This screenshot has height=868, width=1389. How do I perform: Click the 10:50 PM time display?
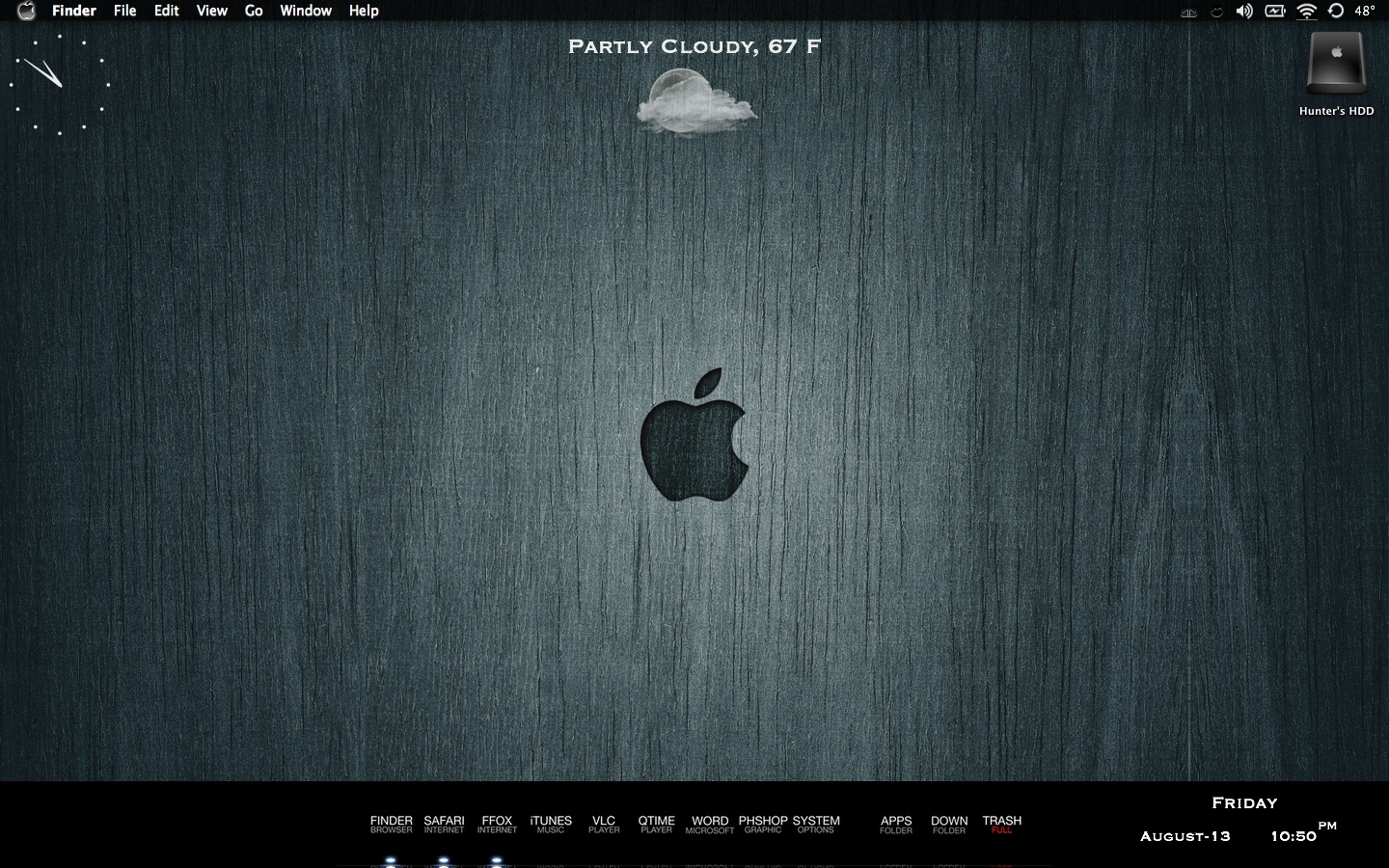[1304, 833]
